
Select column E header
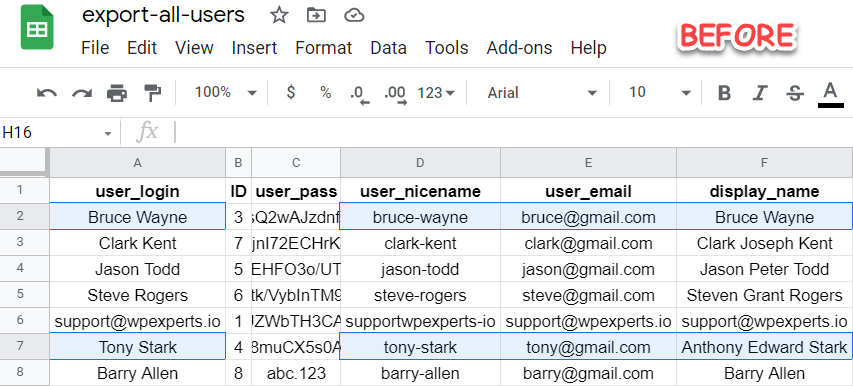(589, 162)
